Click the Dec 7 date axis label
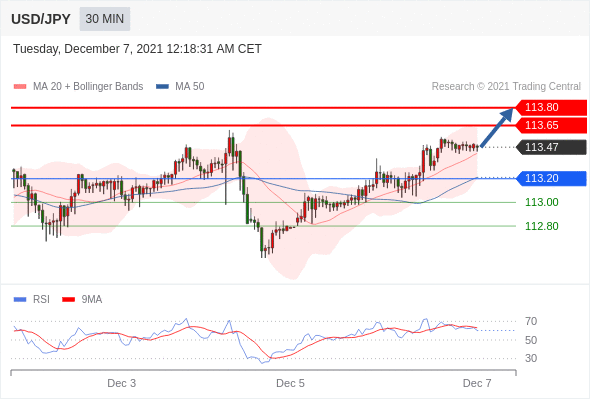590x400 pixels. point(477,383)
